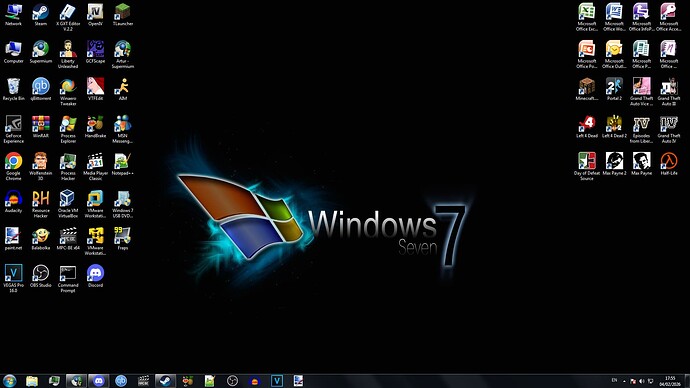Viewport: 690px width, 388px height.
Task: Launch VEGAS Pro from the taskbar
Action: point(277,381)
